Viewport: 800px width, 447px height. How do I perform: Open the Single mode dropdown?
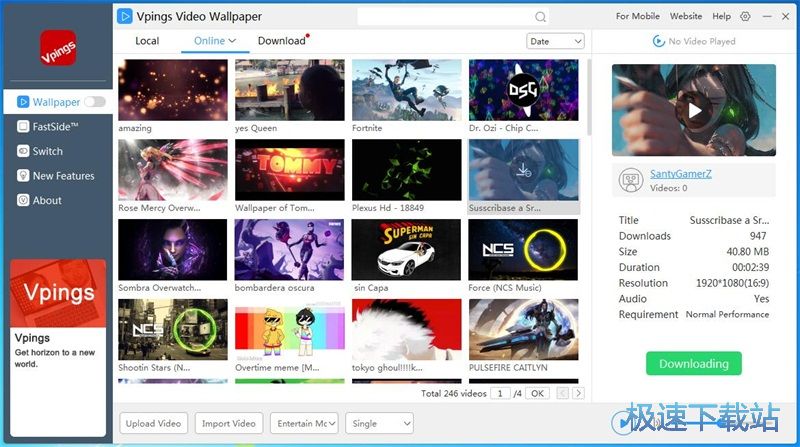coord(379,423)
